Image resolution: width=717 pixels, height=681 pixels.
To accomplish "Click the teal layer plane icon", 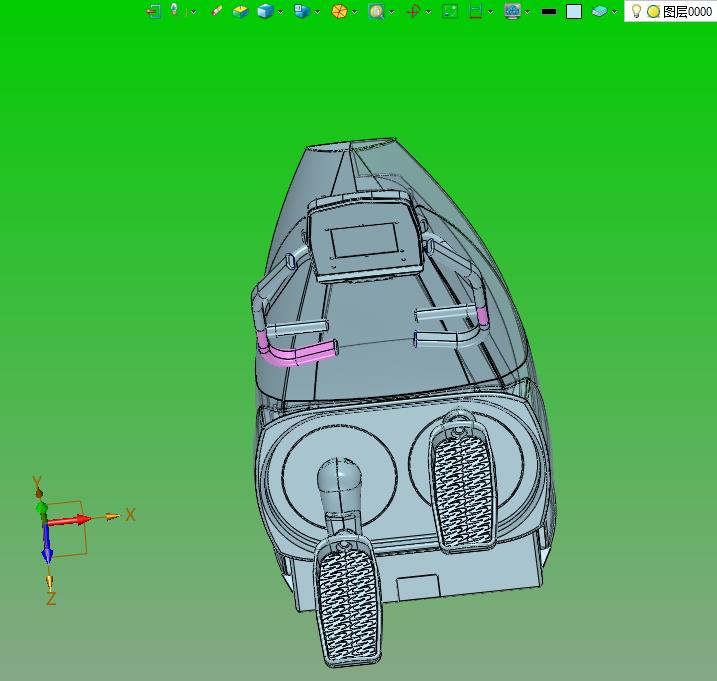I will tap(599, 11).
